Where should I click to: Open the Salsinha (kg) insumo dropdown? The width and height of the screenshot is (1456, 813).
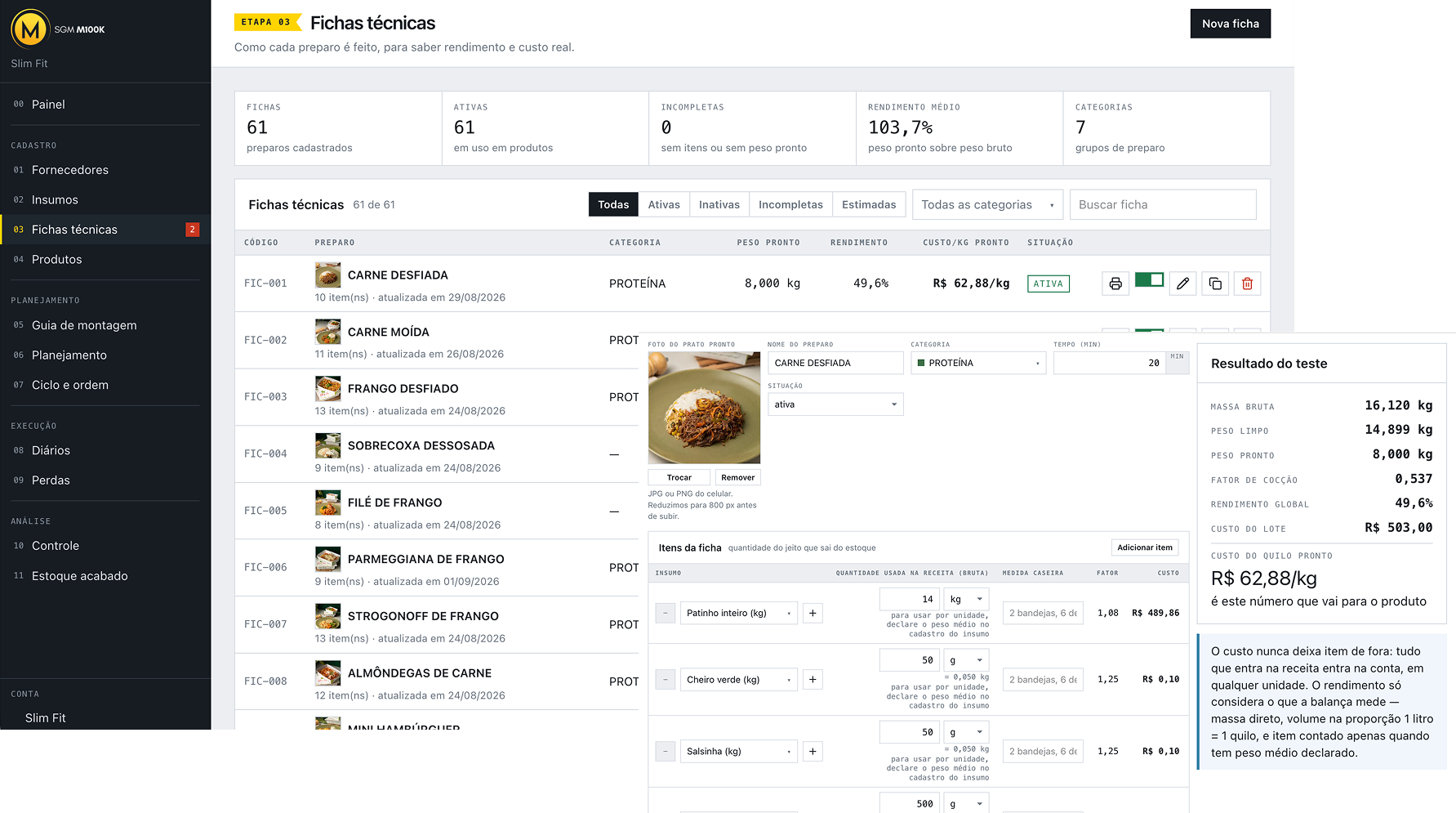coord(739,752)
